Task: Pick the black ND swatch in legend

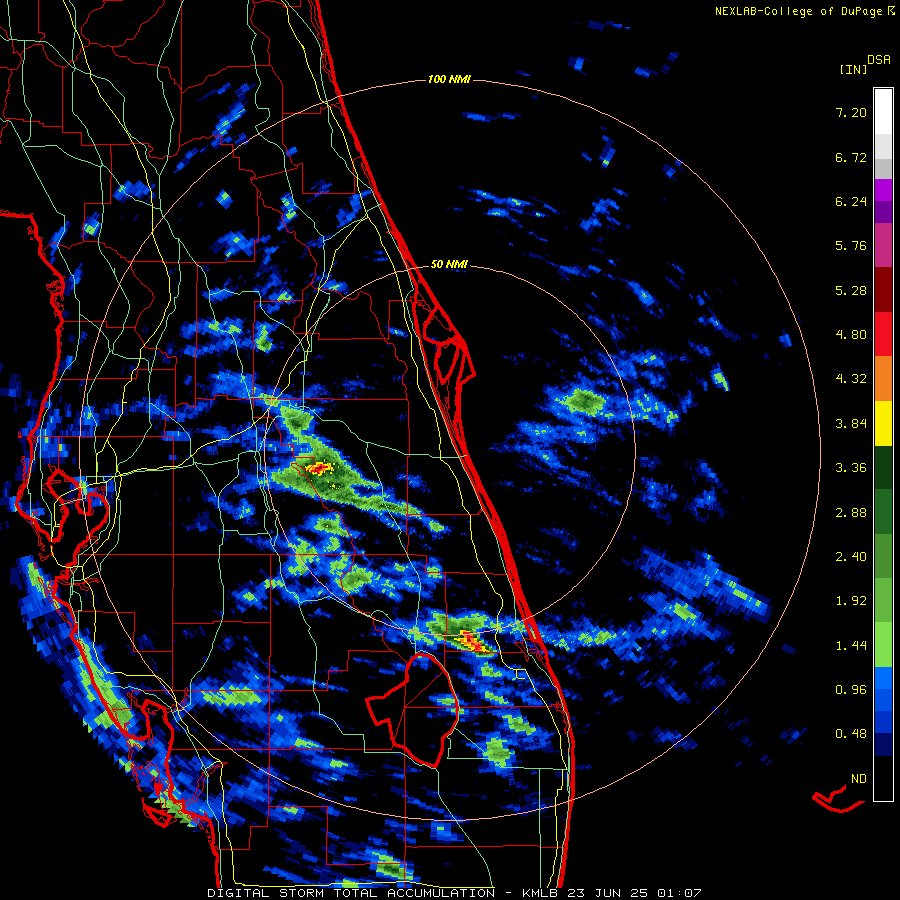Action: click(x=883, y=778)
